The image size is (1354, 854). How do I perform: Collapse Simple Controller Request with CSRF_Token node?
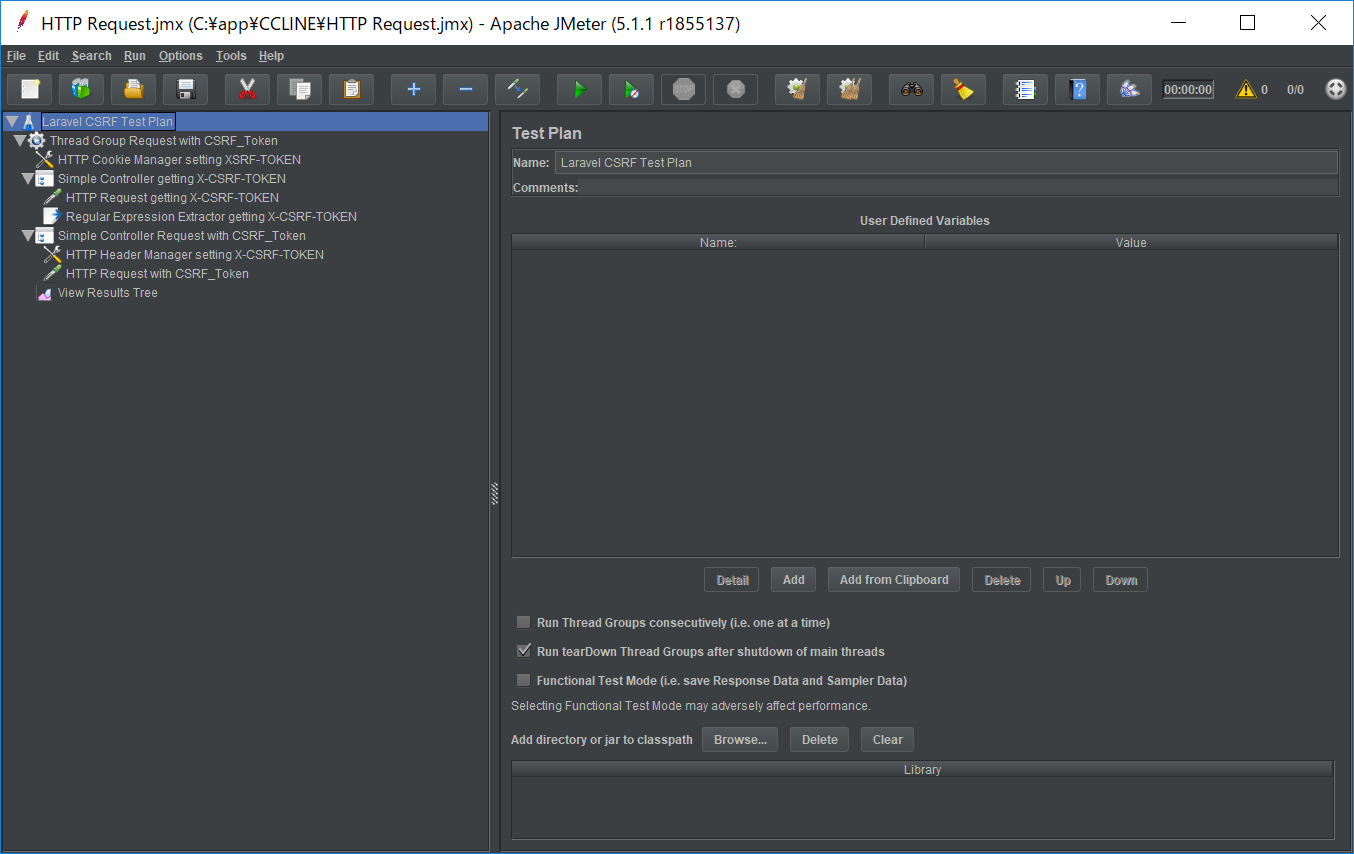[28, 236]
